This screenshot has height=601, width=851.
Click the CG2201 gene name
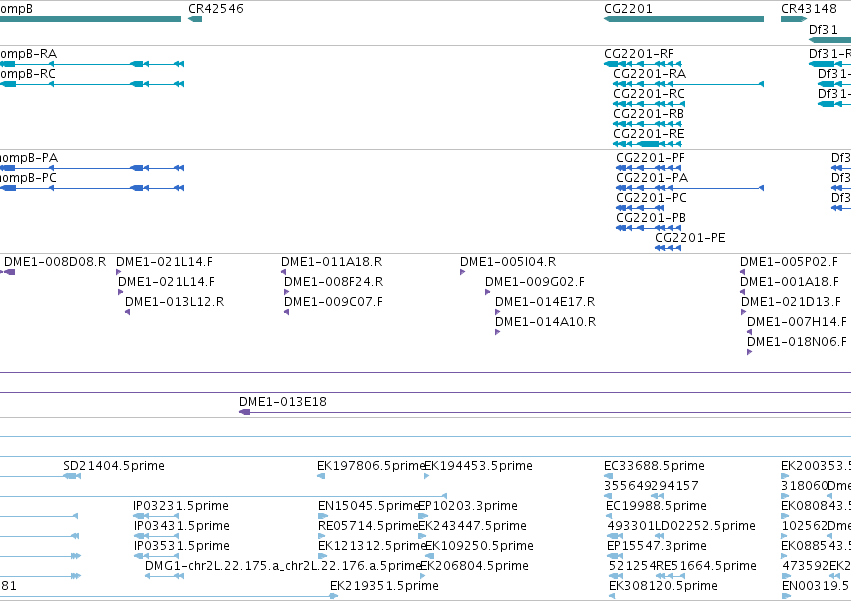click(628, 9)
